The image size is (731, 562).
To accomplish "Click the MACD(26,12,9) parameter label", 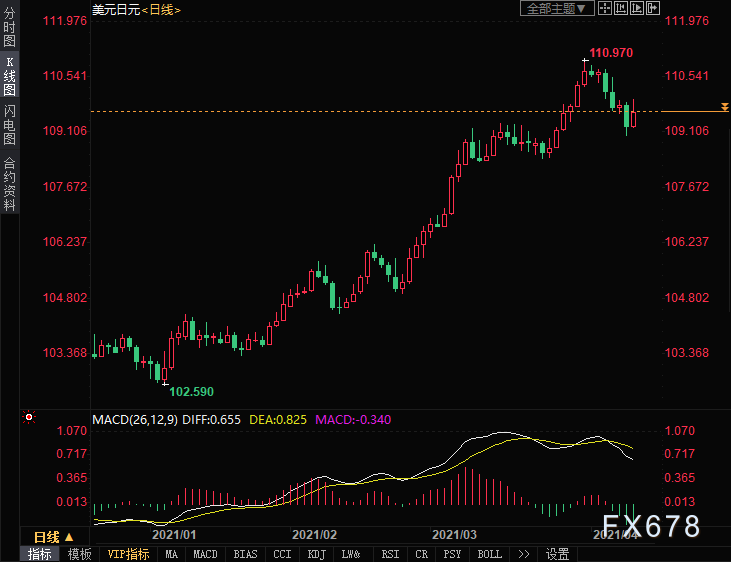I will pos(135,419).
